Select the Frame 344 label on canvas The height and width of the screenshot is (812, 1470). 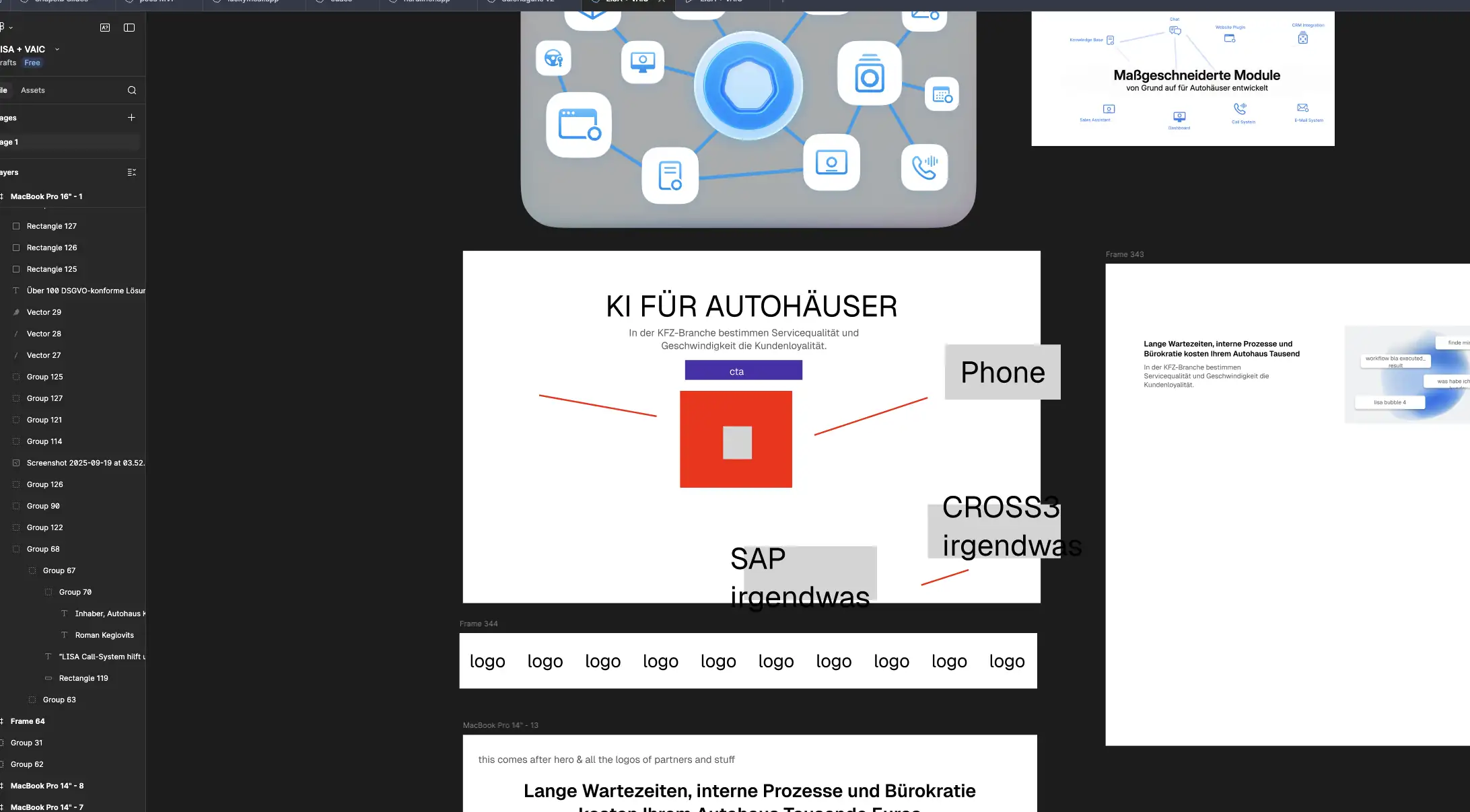(x=479, y=624)
